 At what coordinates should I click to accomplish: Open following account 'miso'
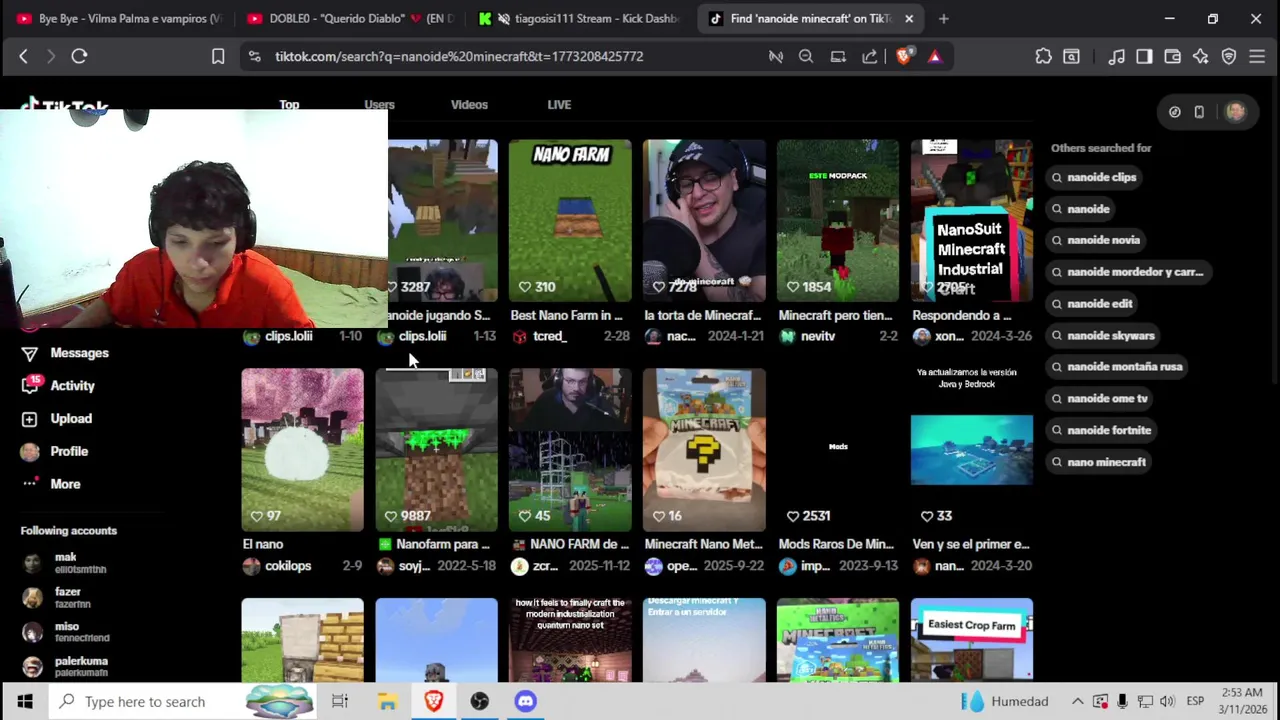click(x=67, y=631)
